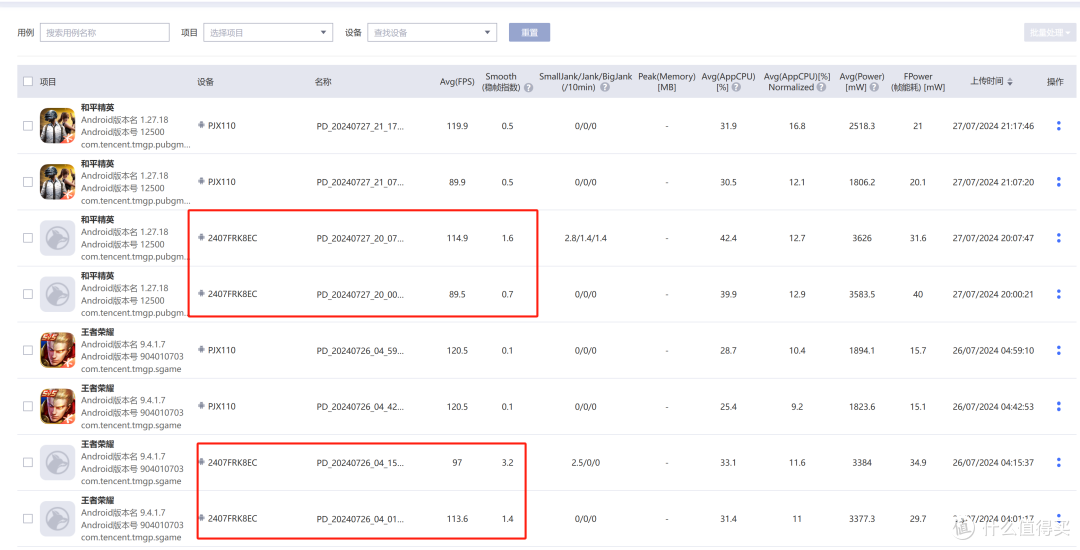1080x550 pixels.
Task: Open case name PD_20240727_21_17
Action: point(360,126)
